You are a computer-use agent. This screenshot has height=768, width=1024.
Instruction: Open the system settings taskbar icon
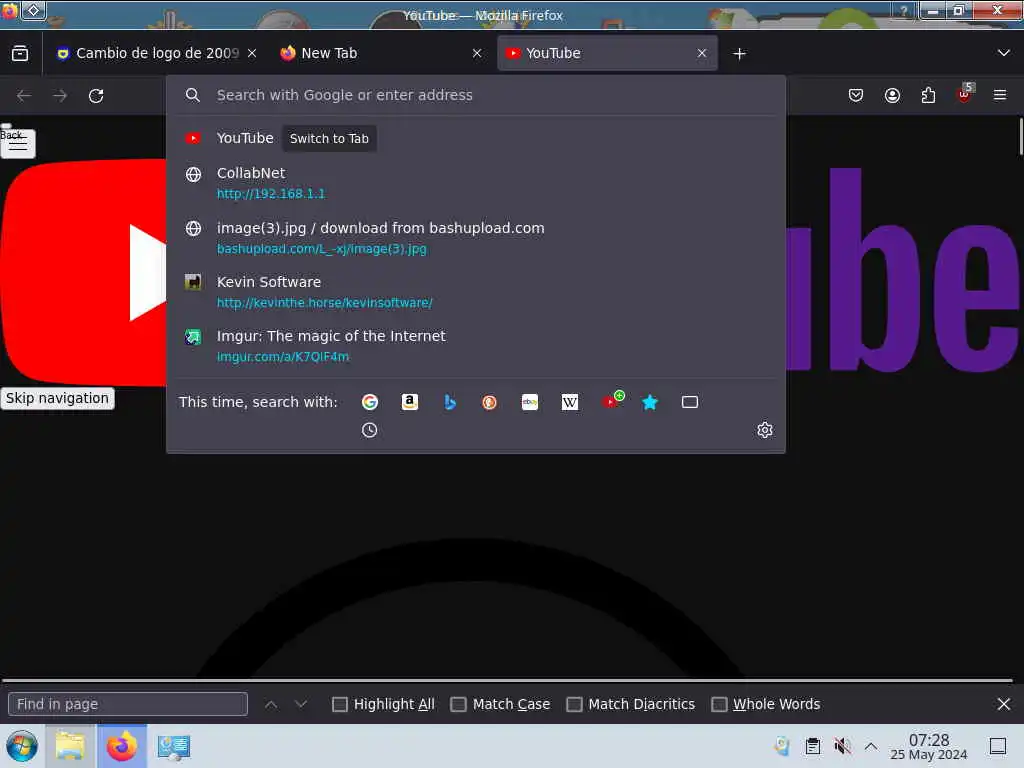pyautogui.click(x=173, y=747)
